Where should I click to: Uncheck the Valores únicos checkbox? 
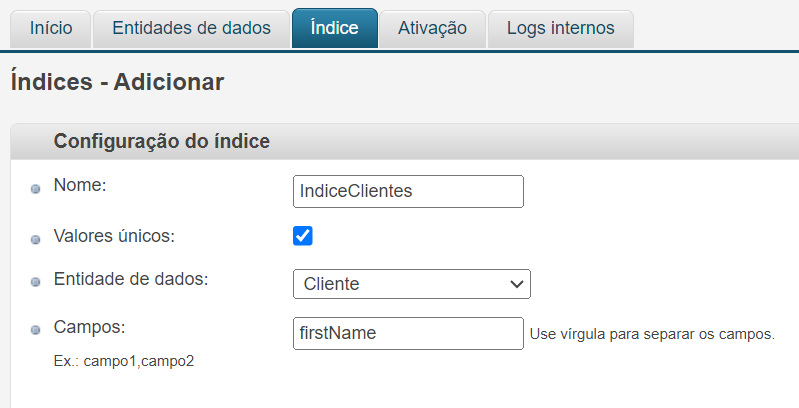pos(303,236)
